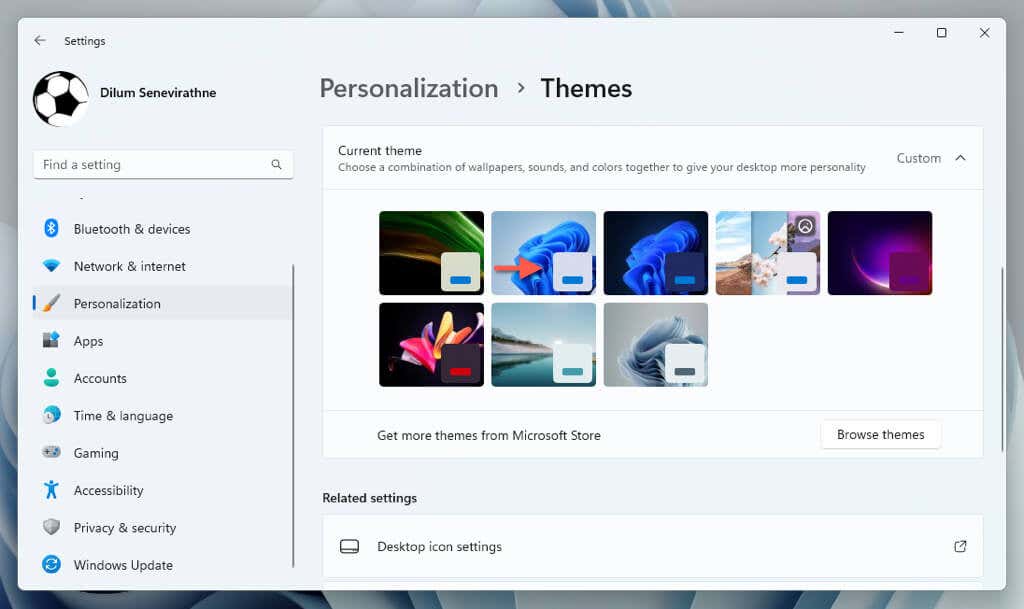Select the Windows light bloom theme thumbnail
1024x609 pixels.
click(x=543, y=253)
